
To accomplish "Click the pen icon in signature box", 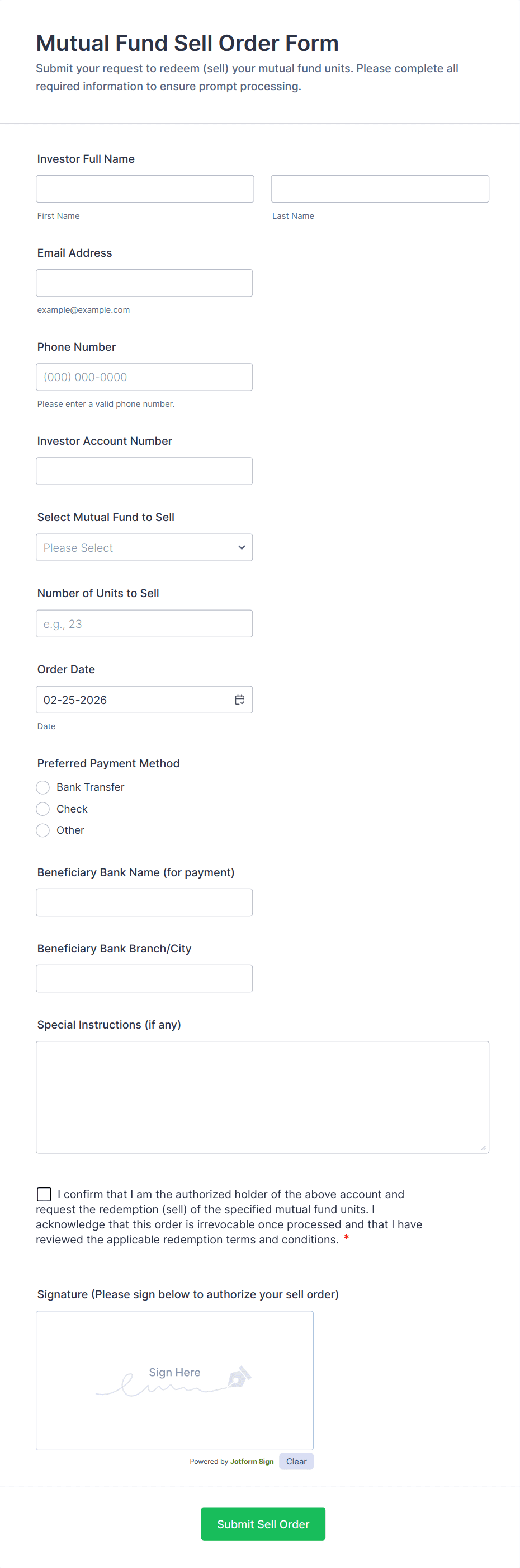I will pyautogui.click(x=239, y=1377).
